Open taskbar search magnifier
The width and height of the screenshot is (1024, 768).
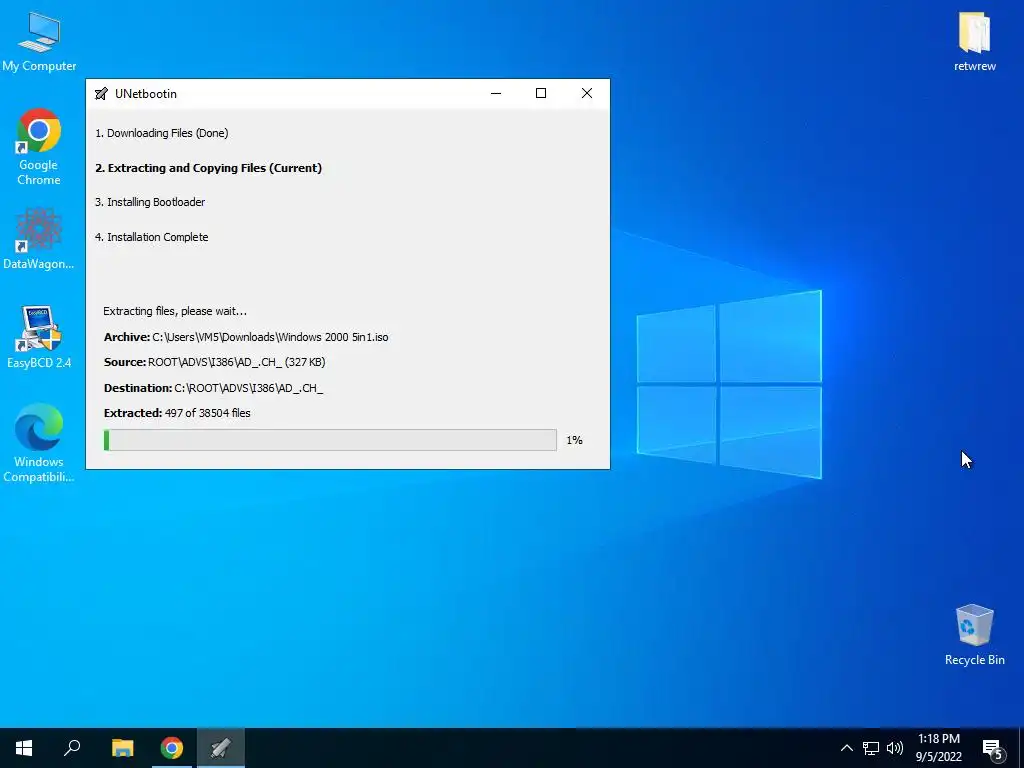coord(72,748)
